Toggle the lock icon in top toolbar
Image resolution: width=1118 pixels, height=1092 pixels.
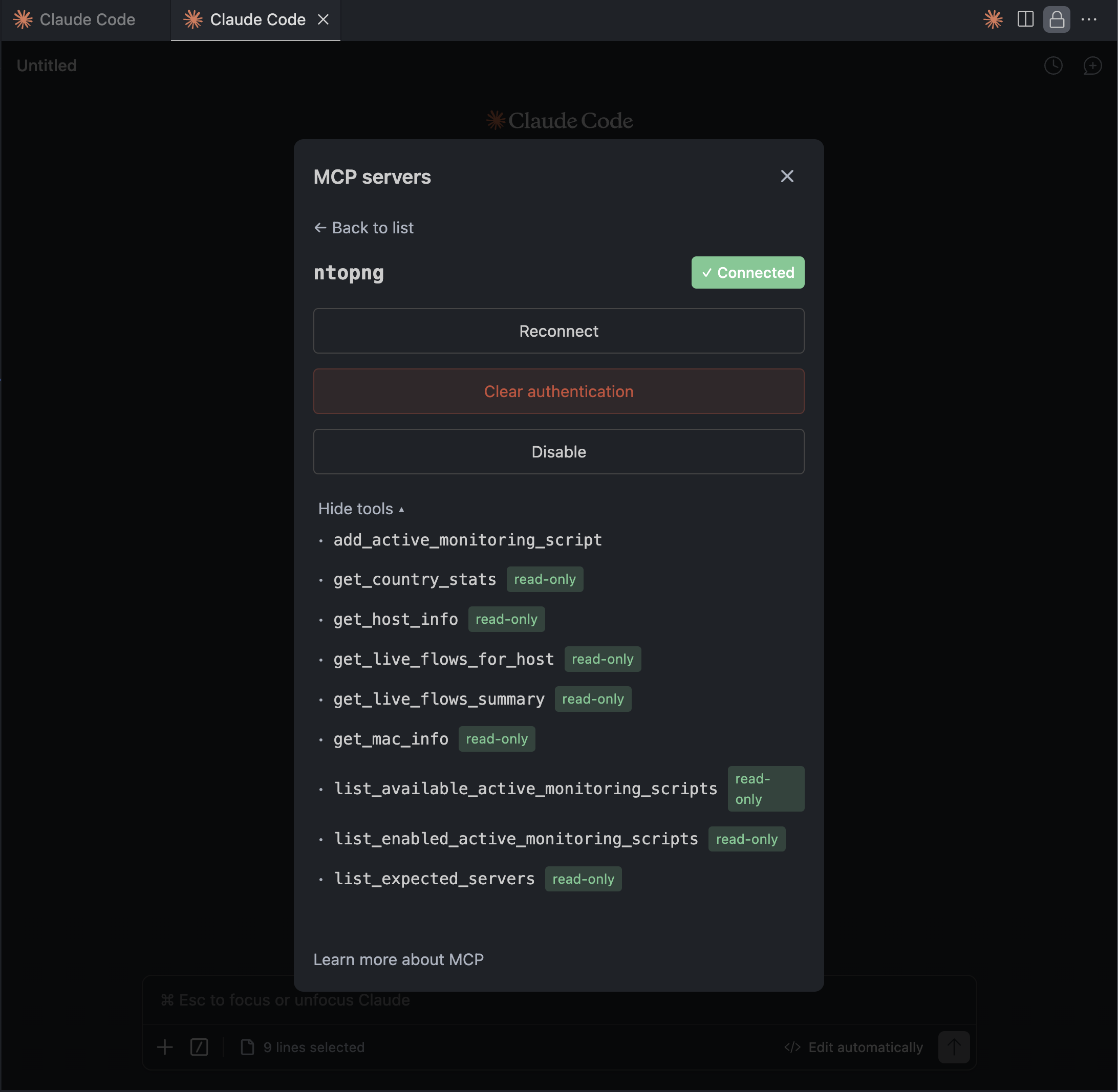[1057, 19]
